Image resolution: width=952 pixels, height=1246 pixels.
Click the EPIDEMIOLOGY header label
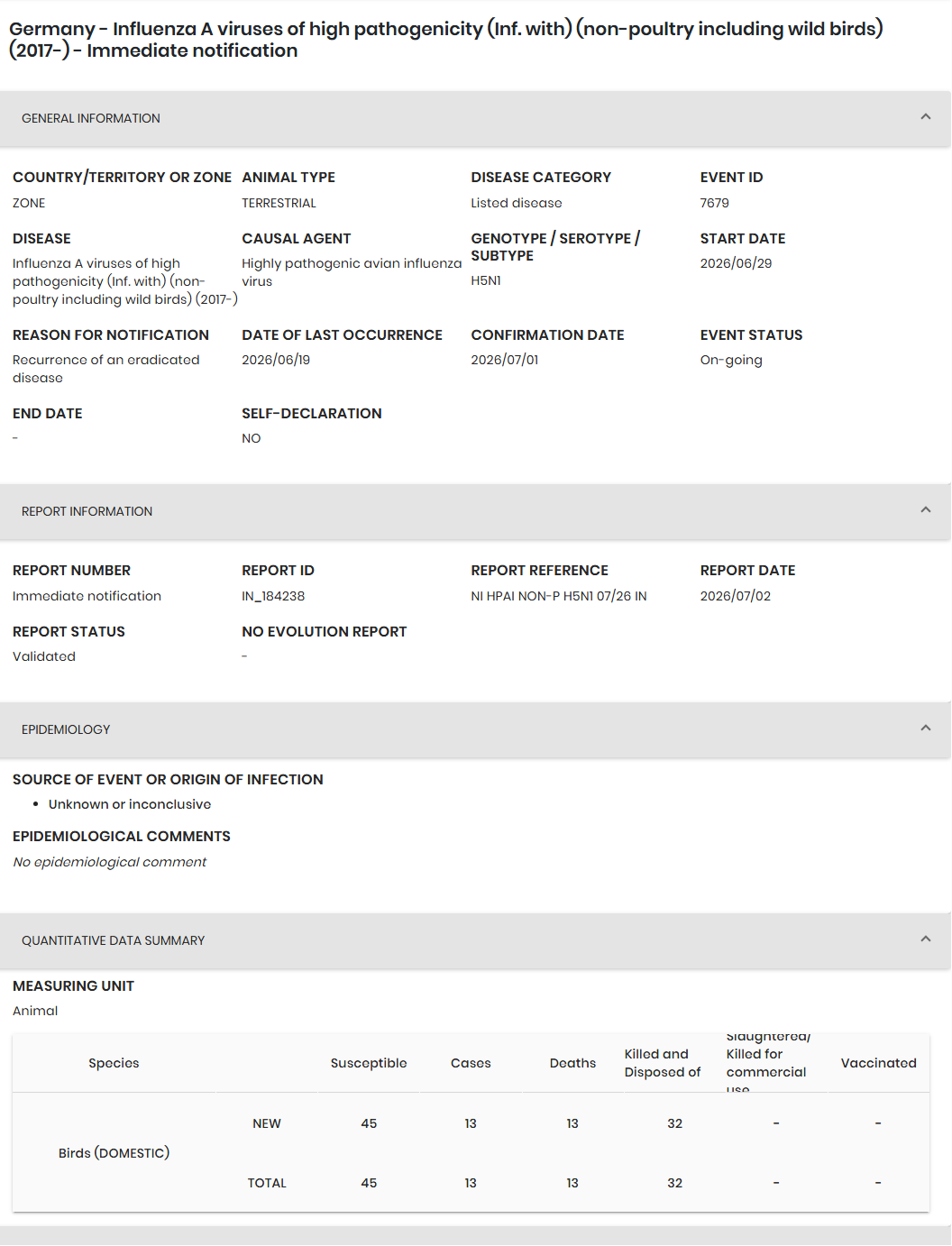pos(66,729)
